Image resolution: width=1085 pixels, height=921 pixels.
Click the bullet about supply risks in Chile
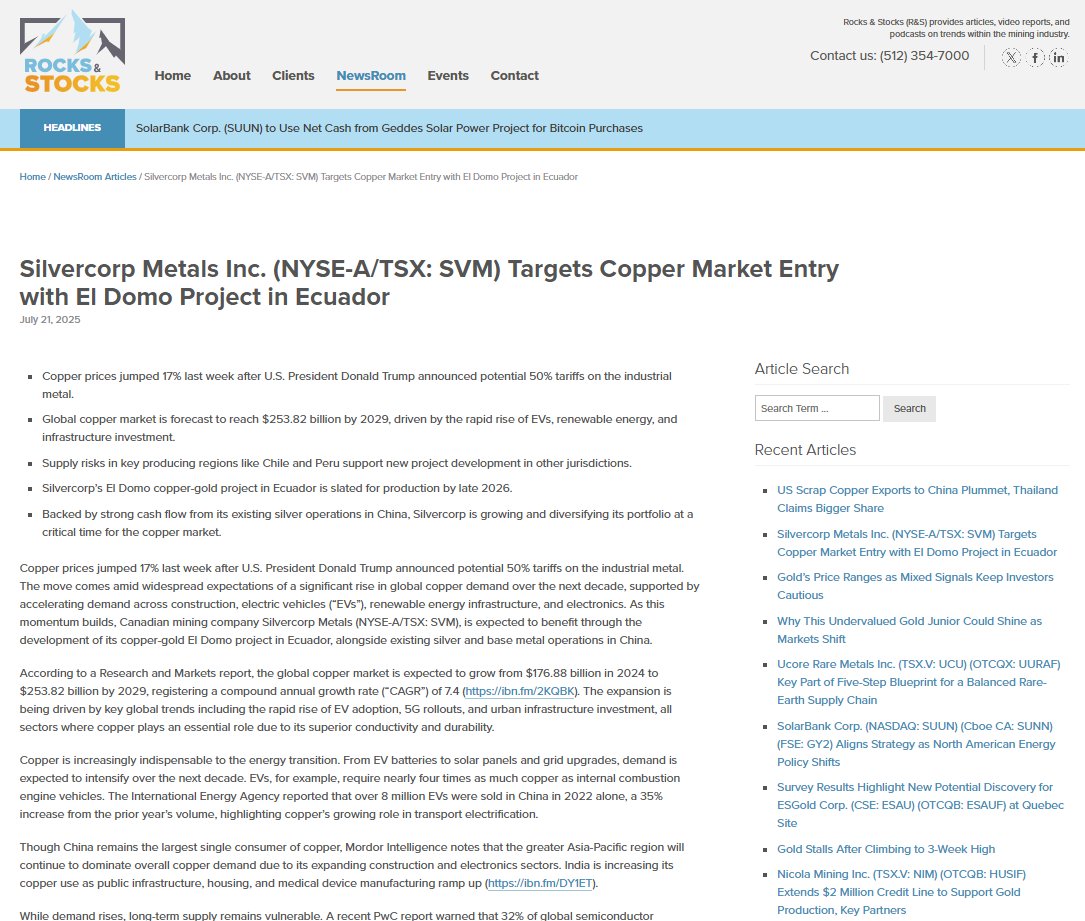coord(336,463)
